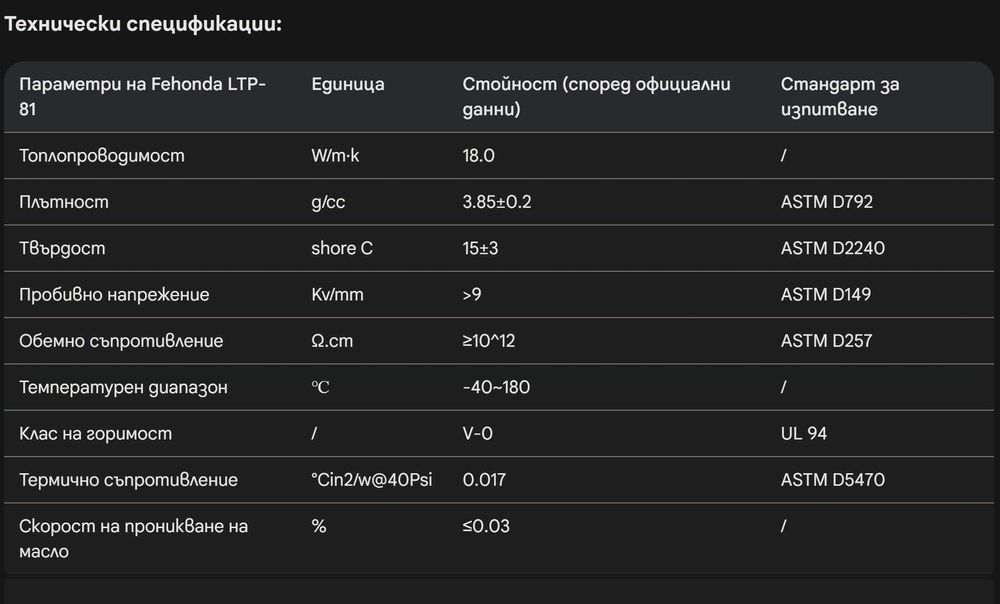Screen dimensions: 1000x604
Task: Click the 'Единица' column header
Action: pyautogui.click(x=348, y=84)
